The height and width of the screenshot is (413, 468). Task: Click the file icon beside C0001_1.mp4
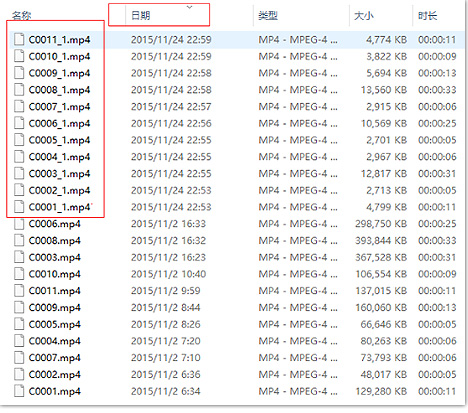[x=19, y=207]
